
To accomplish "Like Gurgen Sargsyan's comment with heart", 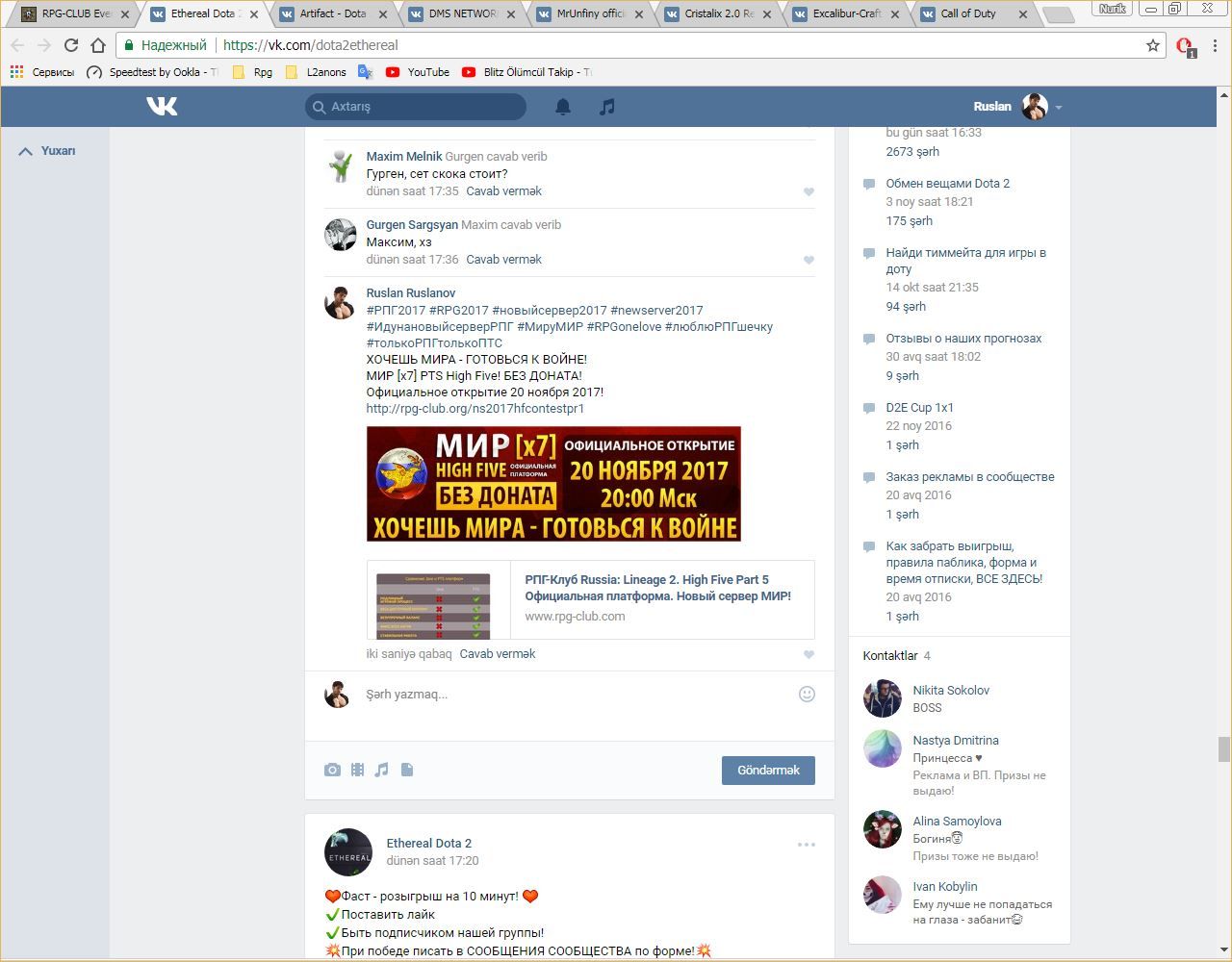I will [x=808, y=260].
